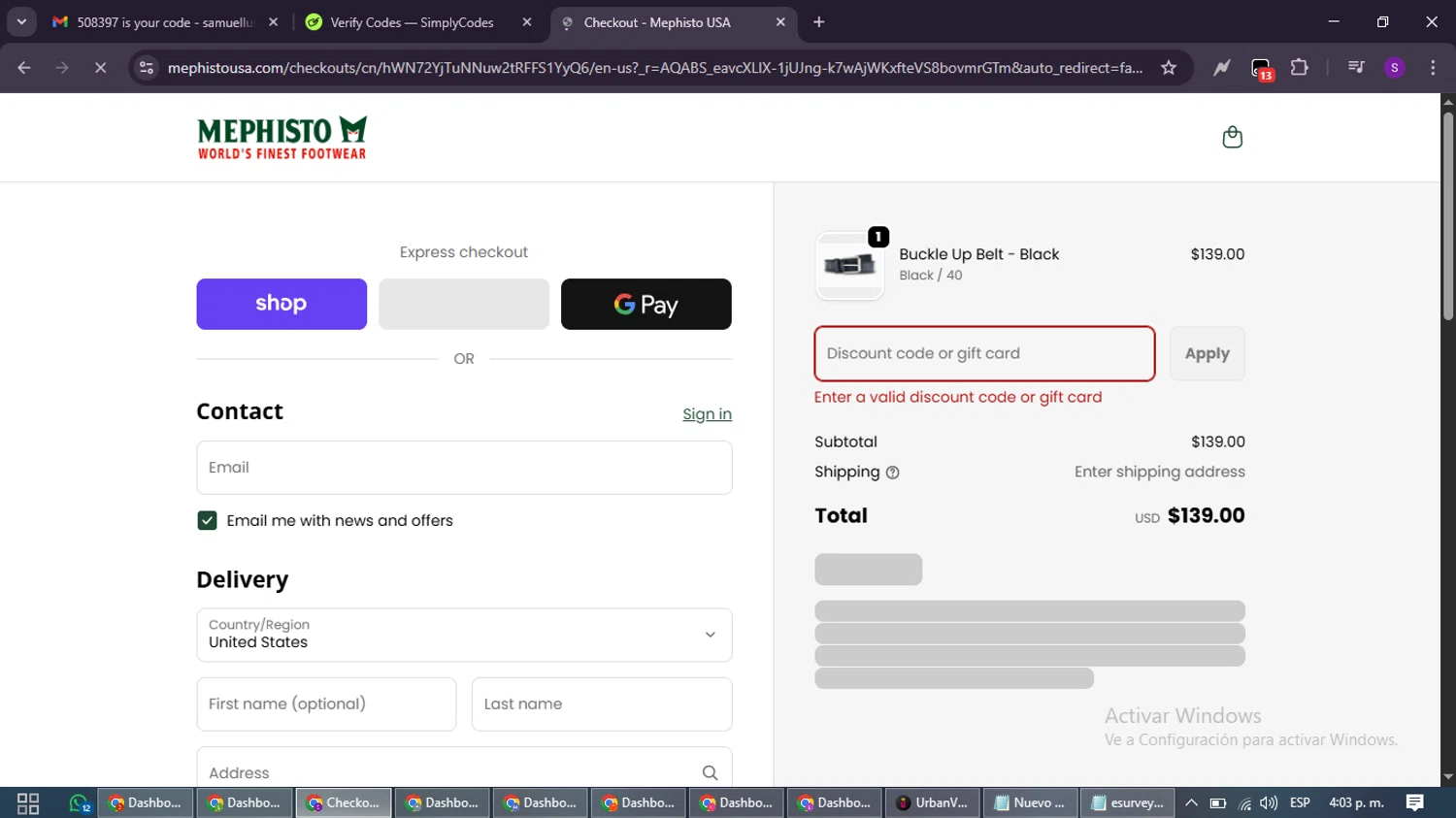Screen dimensions: 1456x818
Task: Show hidden tray icons arrow
Action: (x=1191, y=803)
